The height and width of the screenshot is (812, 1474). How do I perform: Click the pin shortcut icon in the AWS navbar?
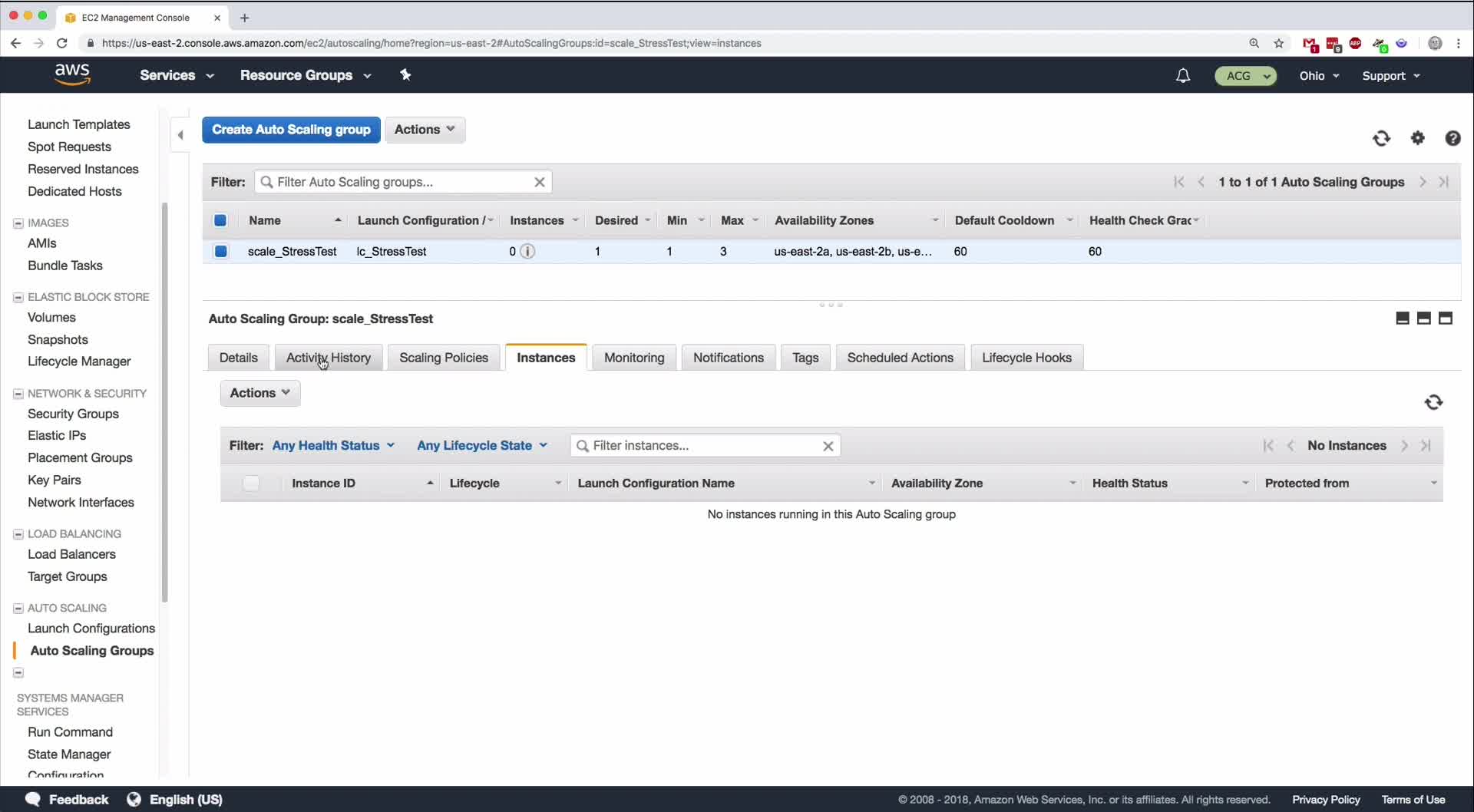405,74
